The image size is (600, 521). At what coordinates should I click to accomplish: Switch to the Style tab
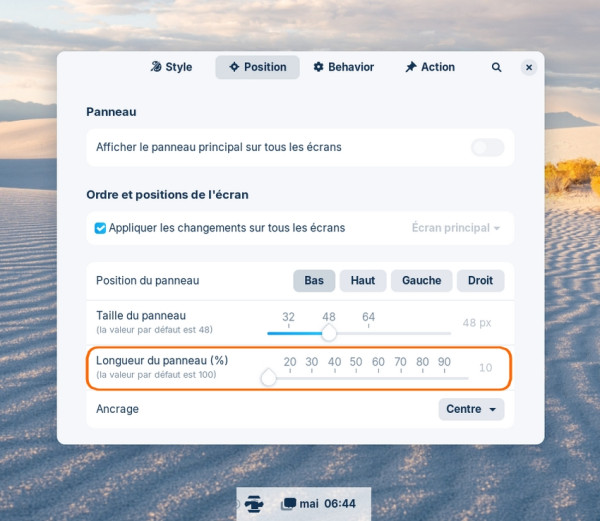pyautogui.click(x=171, y=67)
